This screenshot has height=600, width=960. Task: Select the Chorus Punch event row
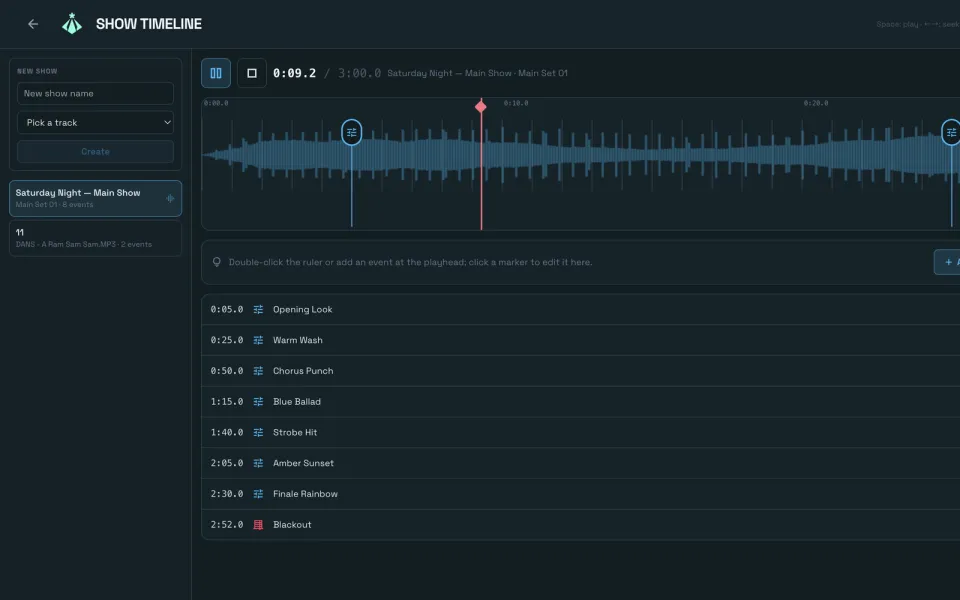(x=580, y=371)
